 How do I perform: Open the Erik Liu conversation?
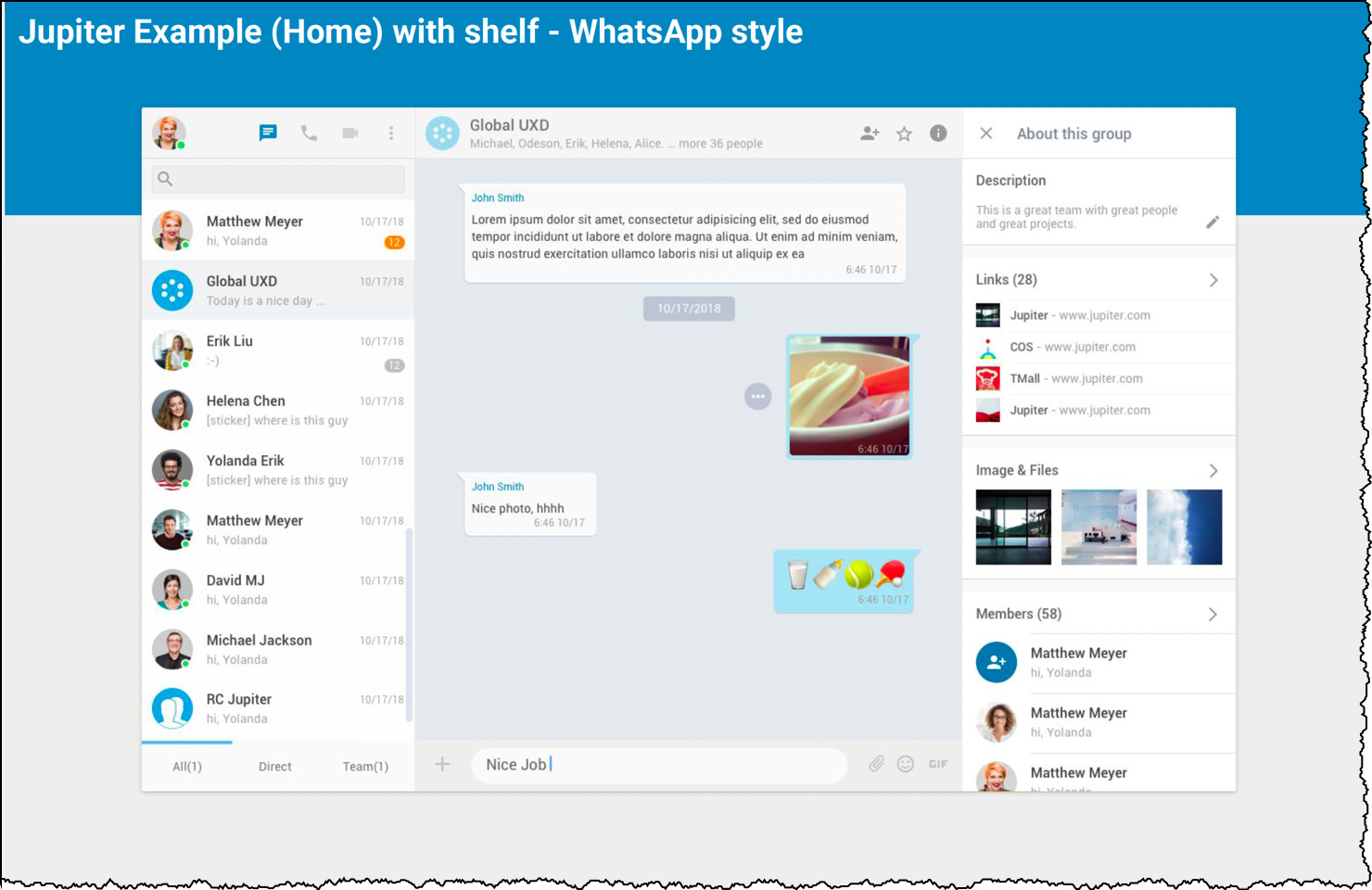(278, 350)
